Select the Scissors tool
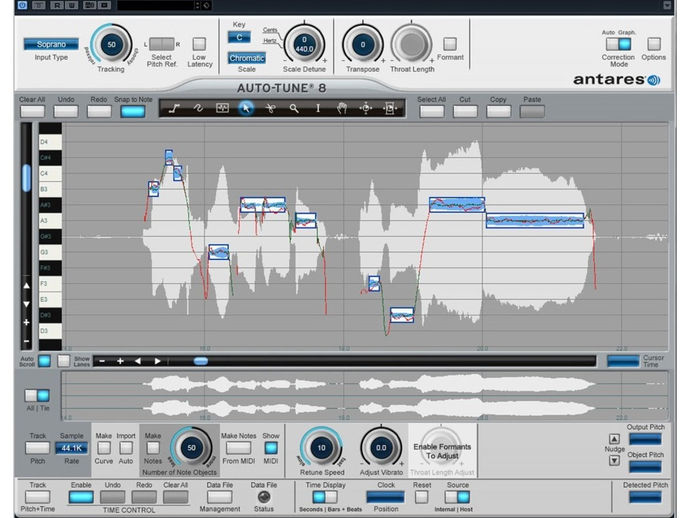690x518 pixels. pos(270,108)
